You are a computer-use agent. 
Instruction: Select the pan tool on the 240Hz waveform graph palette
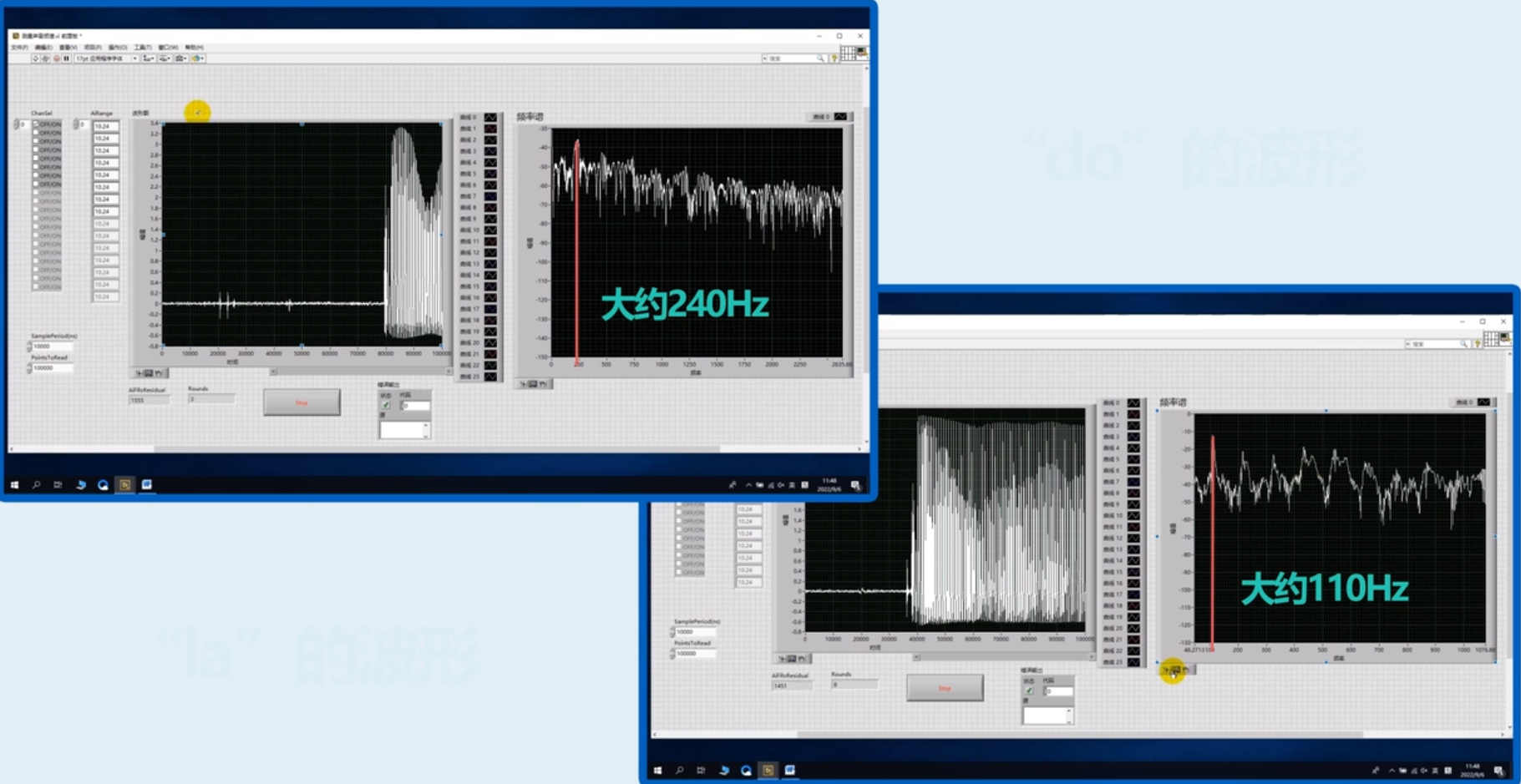pyautogui.click(x=159, y=373)
